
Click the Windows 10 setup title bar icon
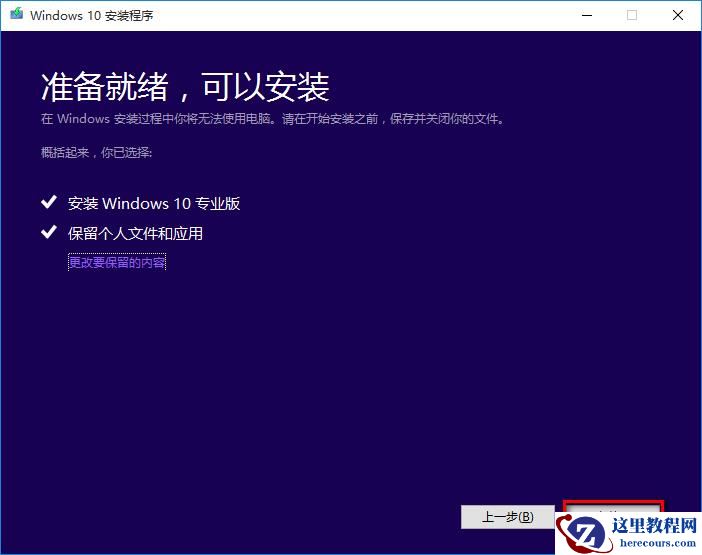click(17, 15)
